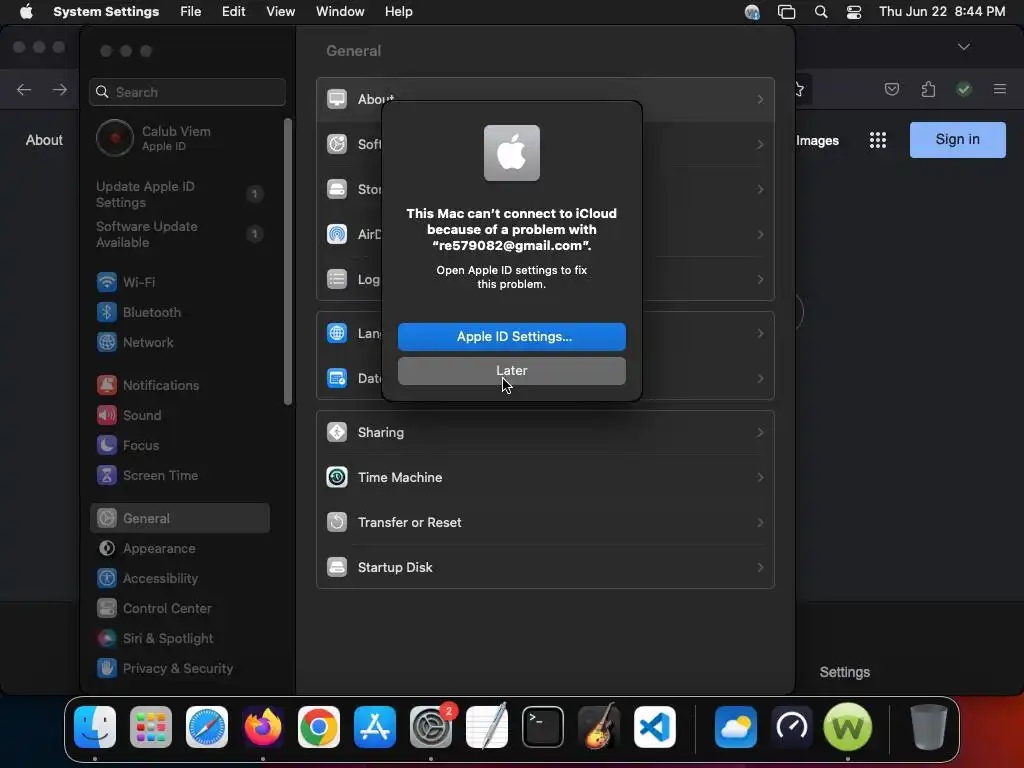Open the Startup Disk row

(545, 568)
